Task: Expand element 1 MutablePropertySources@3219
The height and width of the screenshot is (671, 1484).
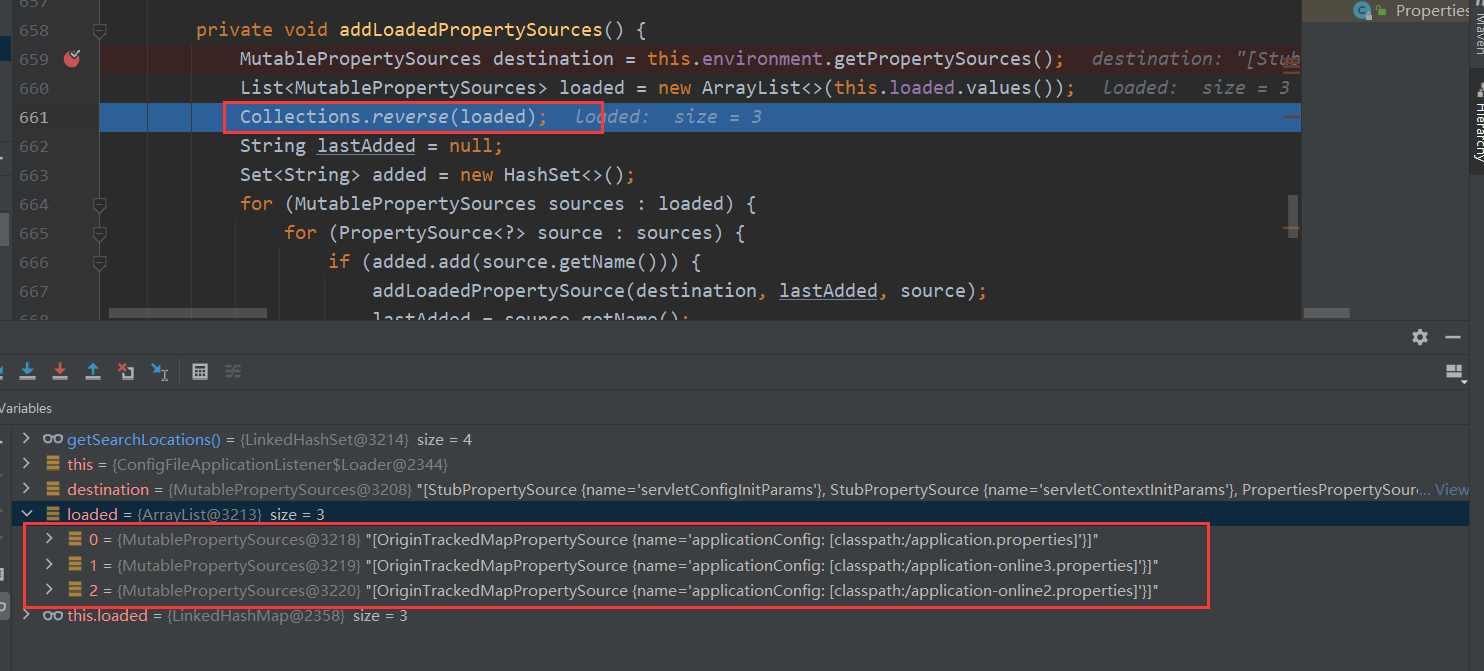Action: (50, 565)
